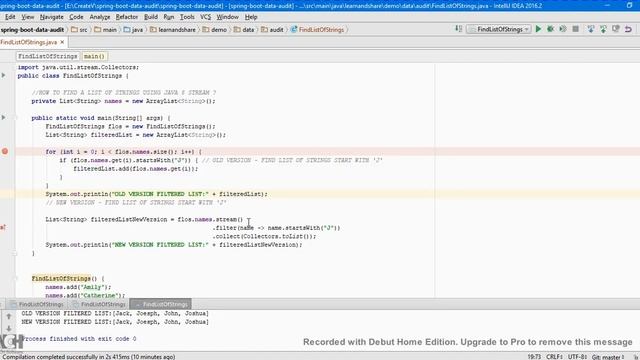This screenshot has width=640, height=360.
Task: Click the src folder breadcrumb
Action: (x=79, y=29)
